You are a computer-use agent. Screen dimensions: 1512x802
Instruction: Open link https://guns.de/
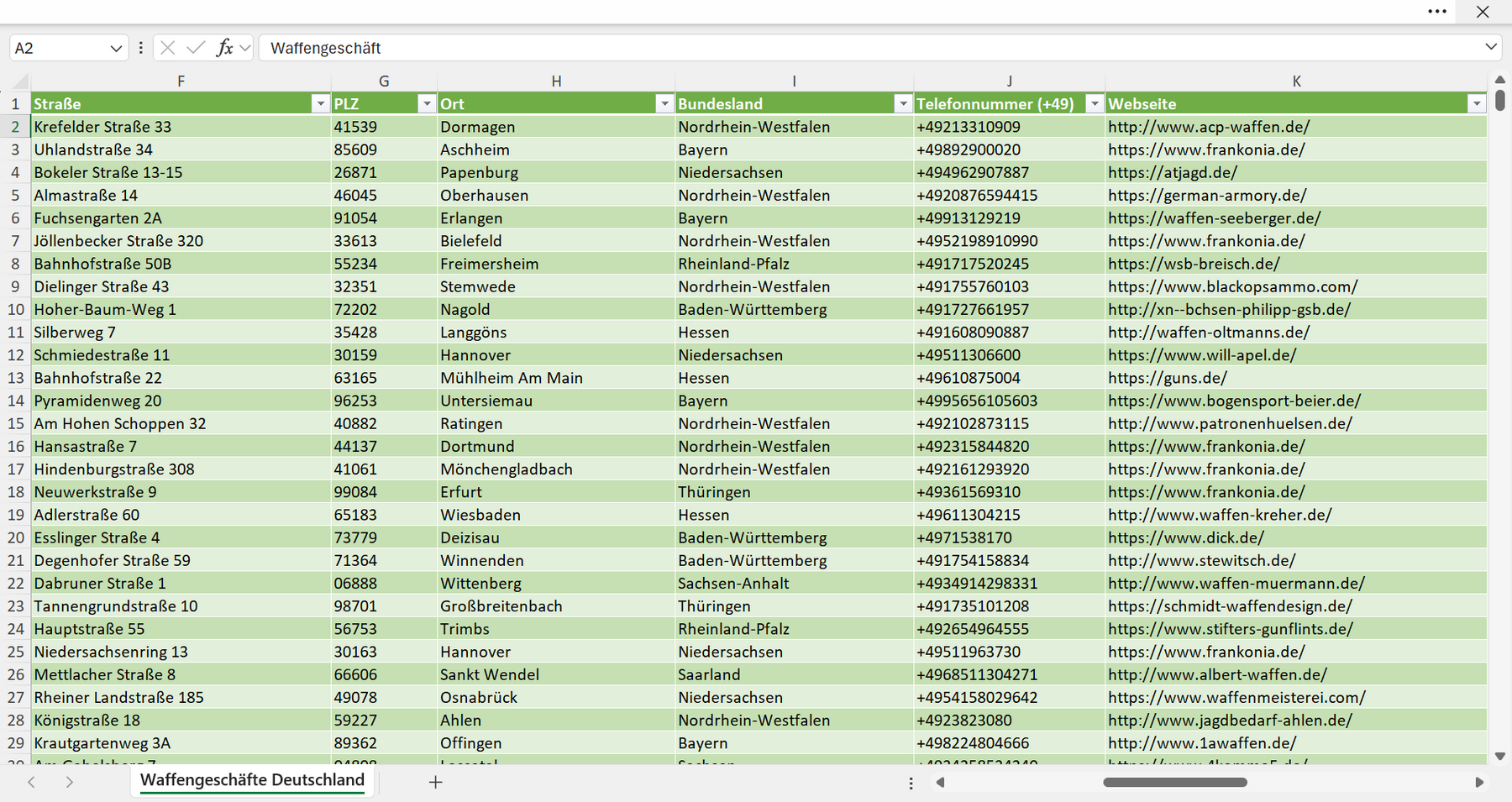1167,378
